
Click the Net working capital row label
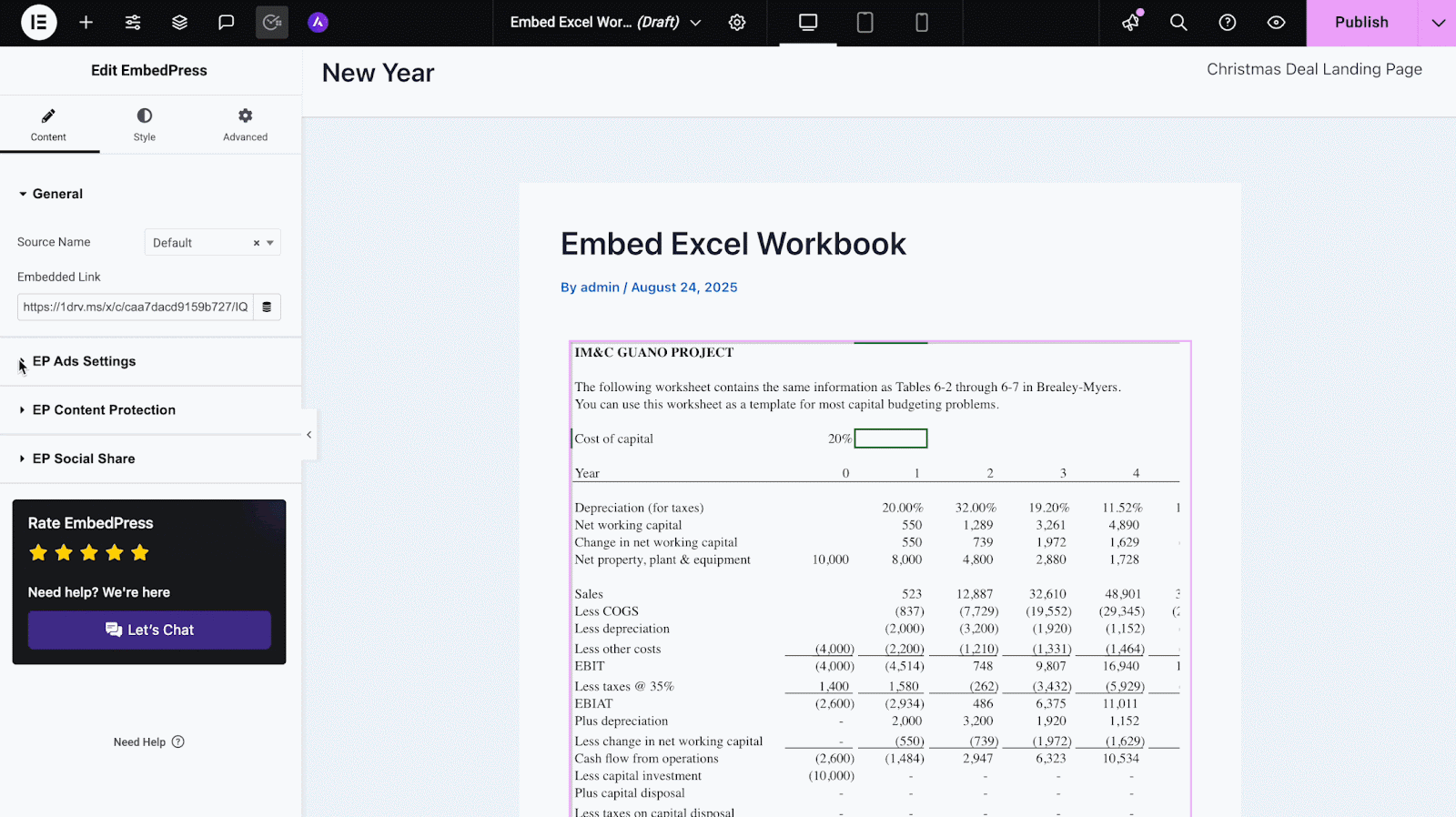(x=628, y=525)
